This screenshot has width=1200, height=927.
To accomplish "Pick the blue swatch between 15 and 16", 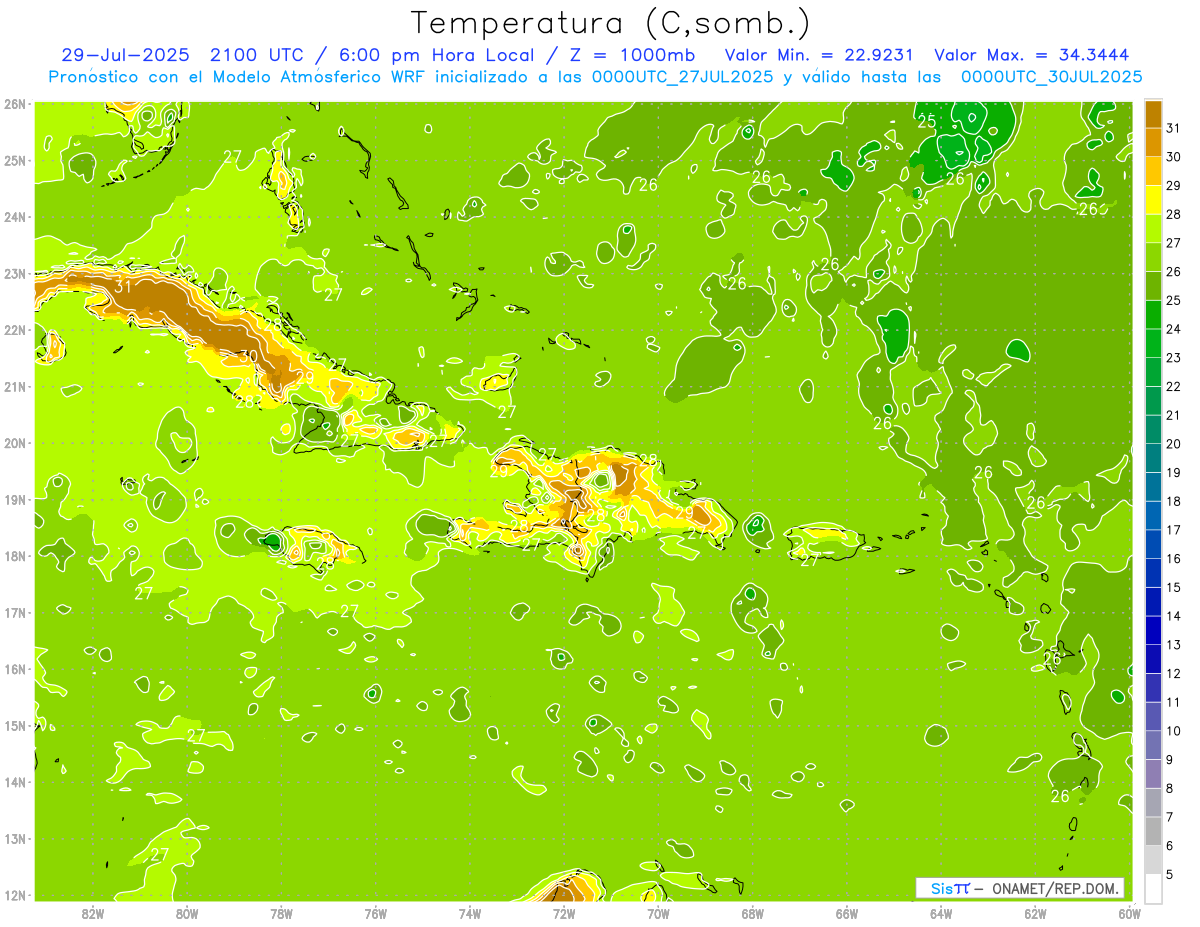I will (x=1153, y=573).
